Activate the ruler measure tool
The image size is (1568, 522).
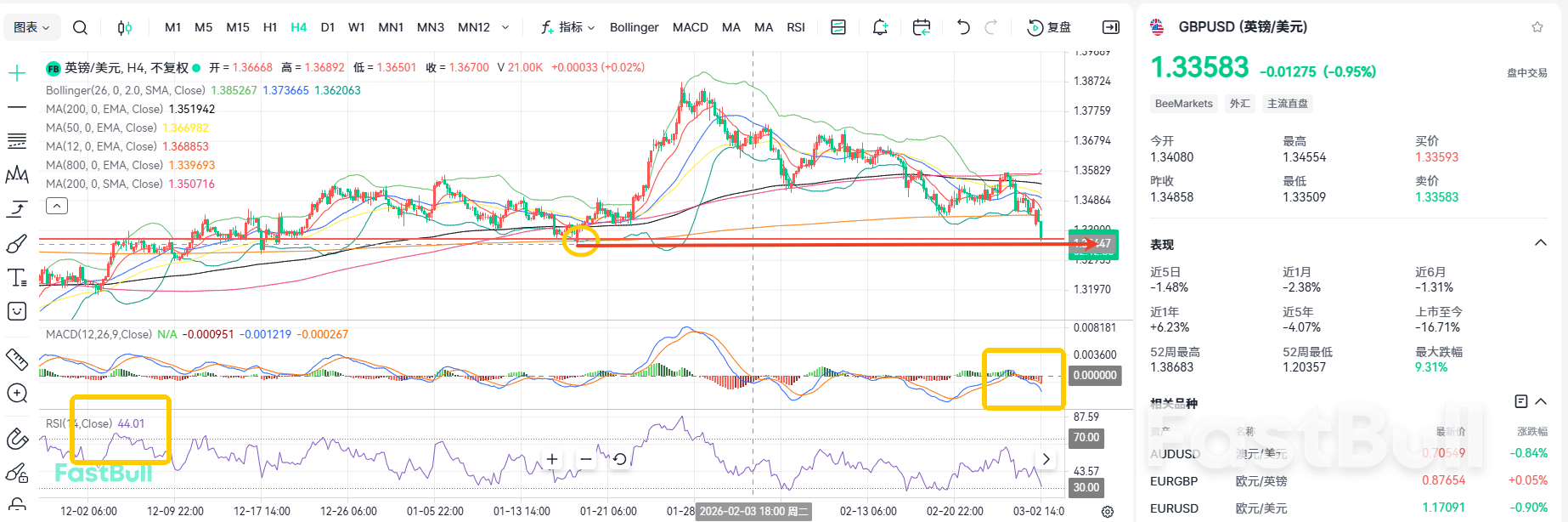[17, 359]
